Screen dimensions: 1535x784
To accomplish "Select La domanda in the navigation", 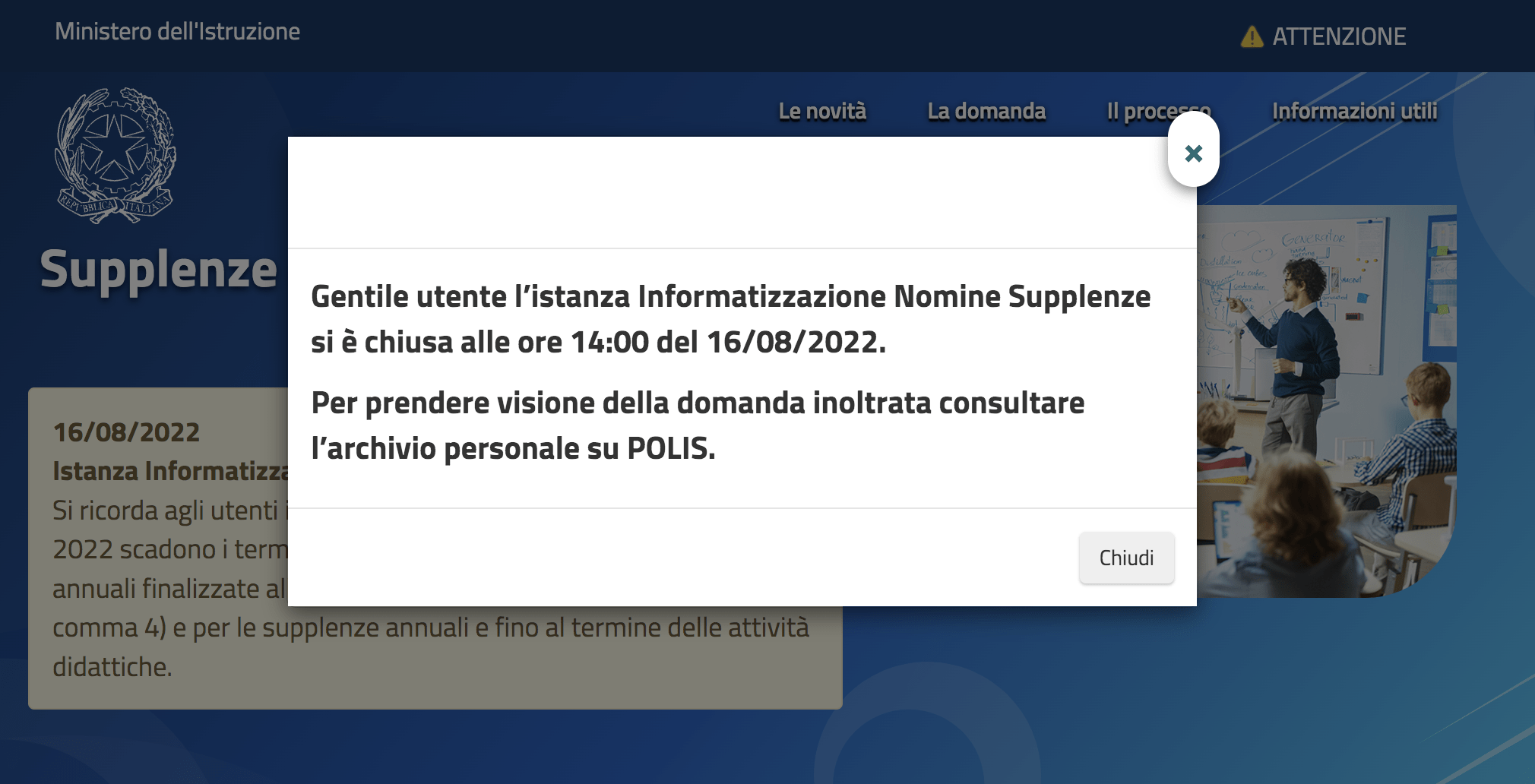I will coord(986,111).
